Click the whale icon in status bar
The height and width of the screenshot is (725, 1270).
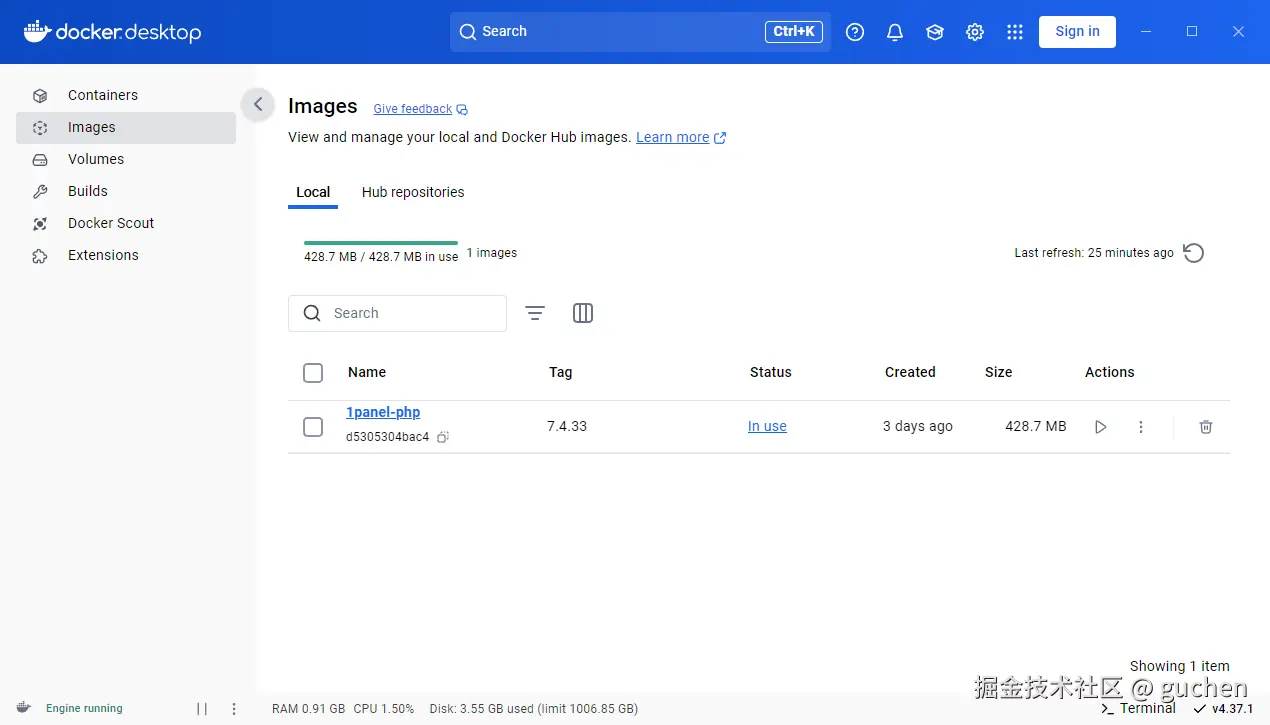pos(24,708)
